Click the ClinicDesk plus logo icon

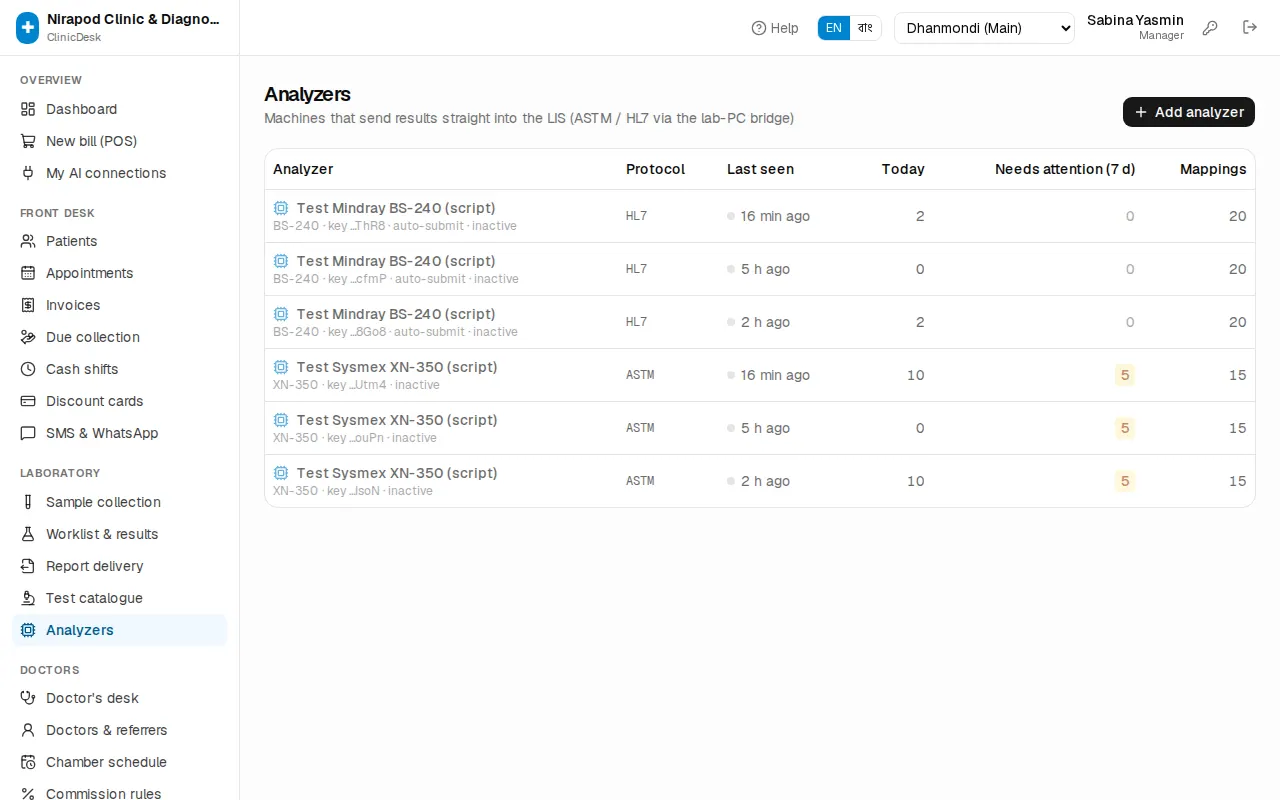click(28, 28)
